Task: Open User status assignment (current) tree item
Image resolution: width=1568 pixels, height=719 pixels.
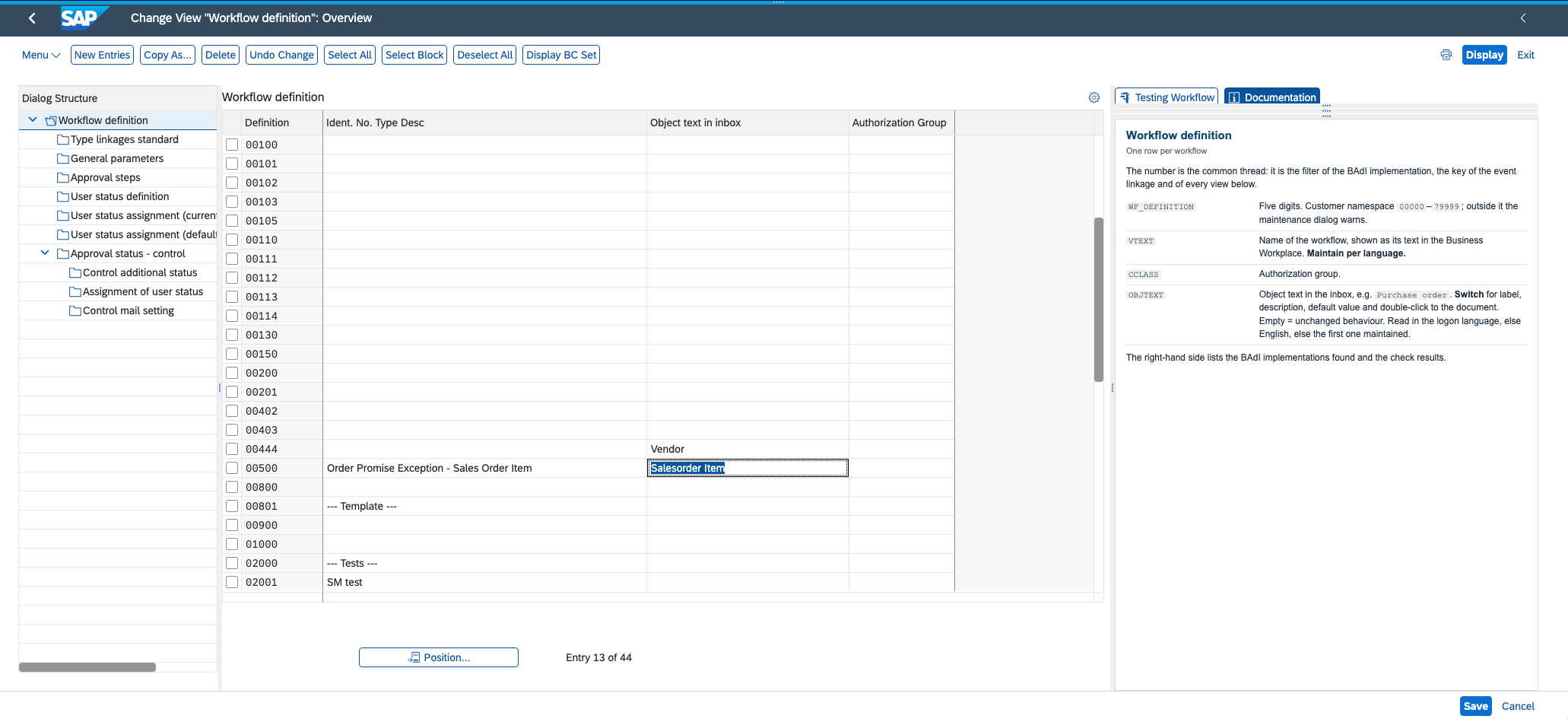Action: [x=138, y=215]
